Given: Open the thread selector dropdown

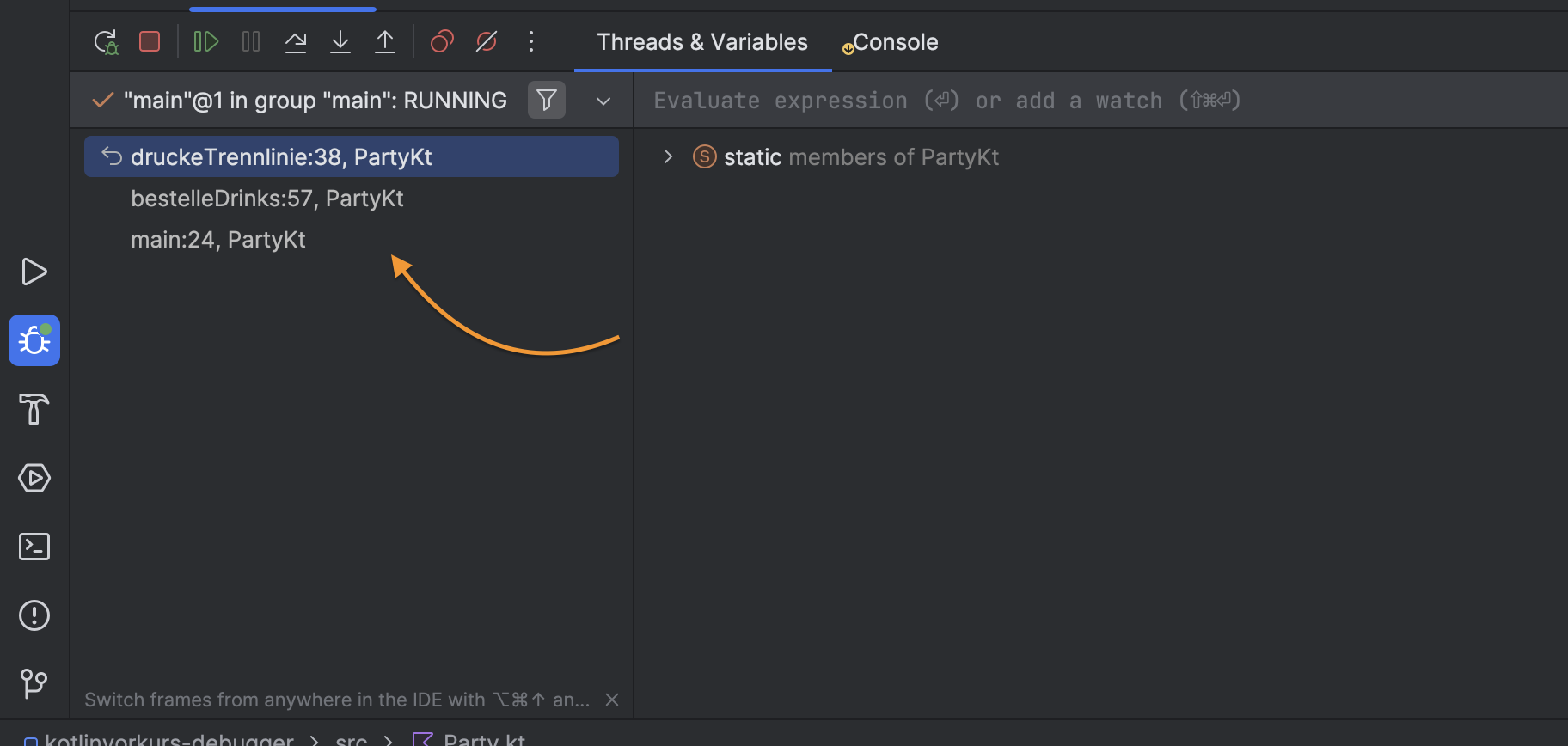Looking at the screenshot, I should 603,101.
